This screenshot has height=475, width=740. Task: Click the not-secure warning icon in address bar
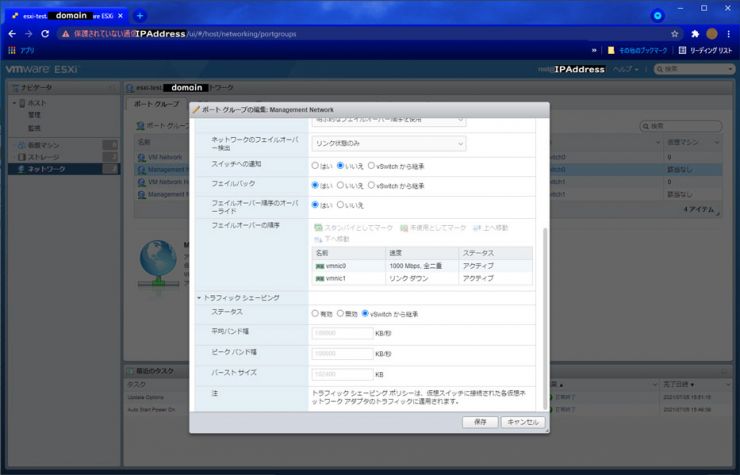[66, 34]
